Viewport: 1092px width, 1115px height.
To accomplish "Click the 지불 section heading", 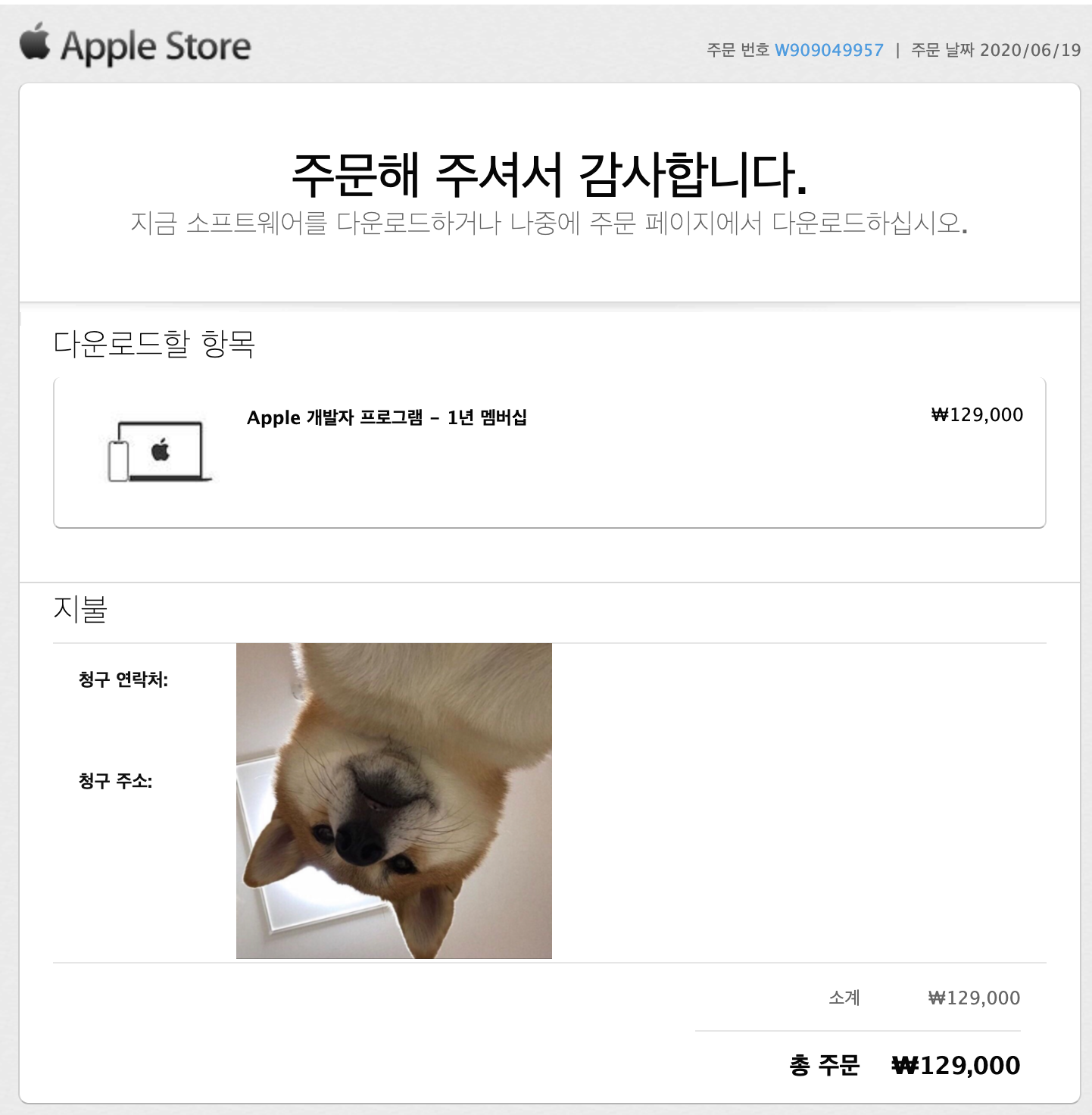I will tap(80, 608).
